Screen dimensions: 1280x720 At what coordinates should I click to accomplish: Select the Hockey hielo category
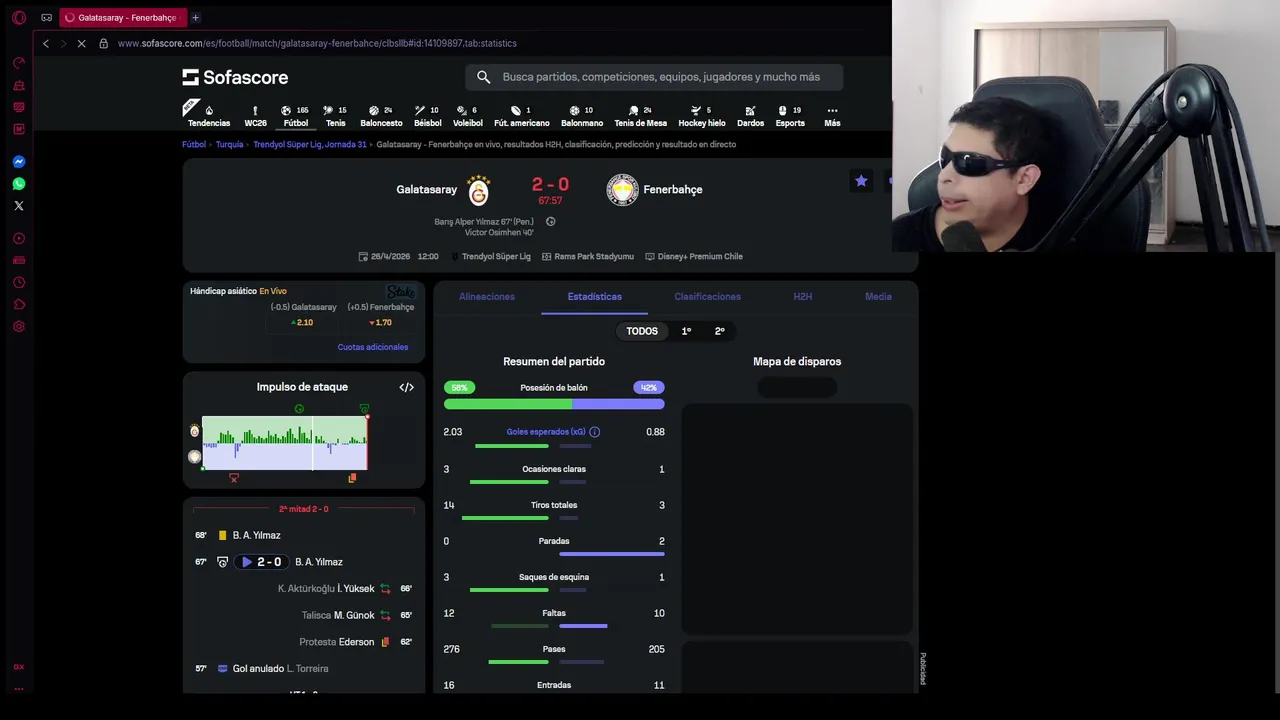[702, 116]
